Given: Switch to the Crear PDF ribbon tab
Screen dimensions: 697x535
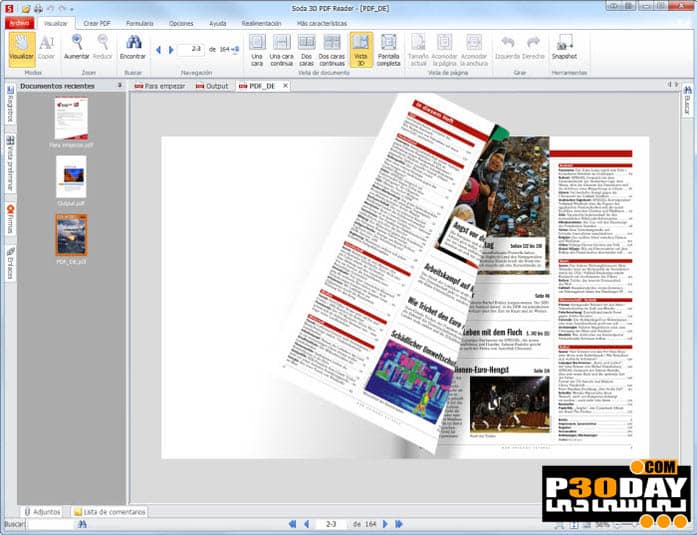Looking at the screenshot, I should coord(97,23).
